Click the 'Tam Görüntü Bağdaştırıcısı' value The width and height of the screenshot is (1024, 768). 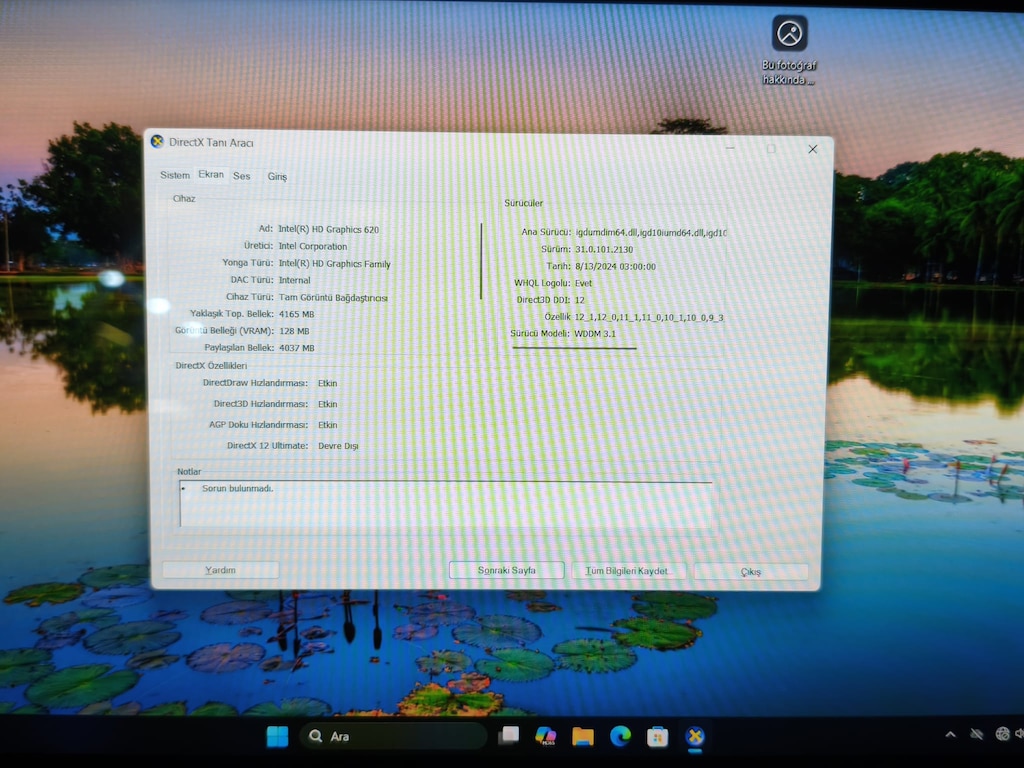(333, 298)
